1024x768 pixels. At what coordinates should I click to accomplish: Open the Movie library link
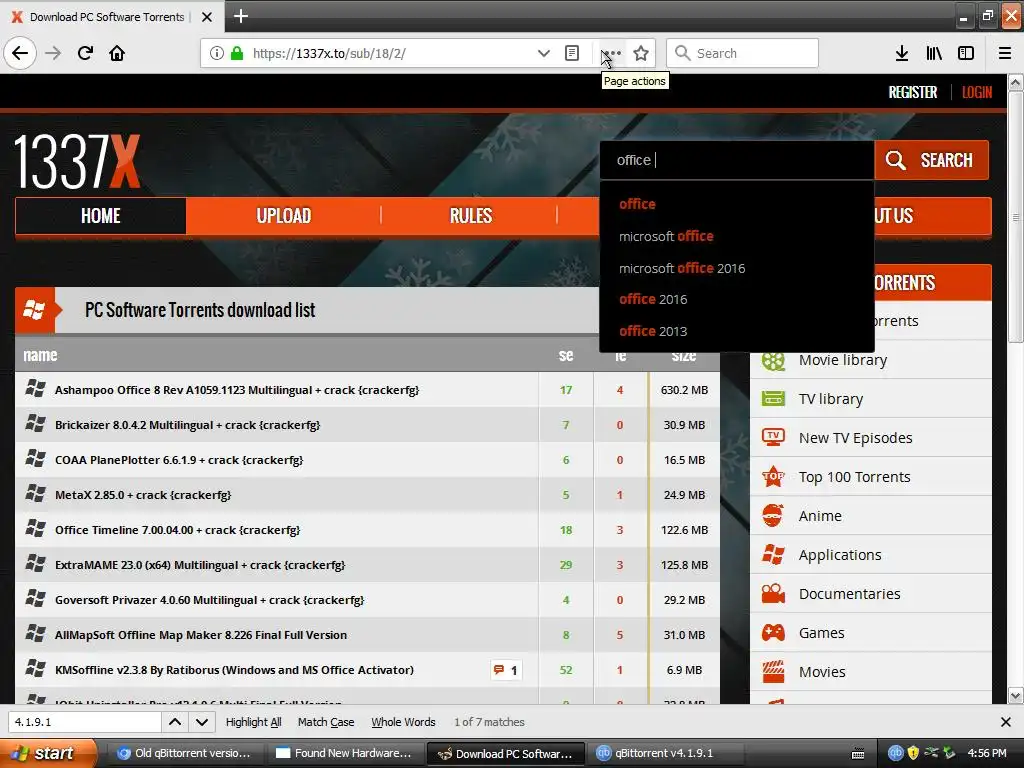843,360
